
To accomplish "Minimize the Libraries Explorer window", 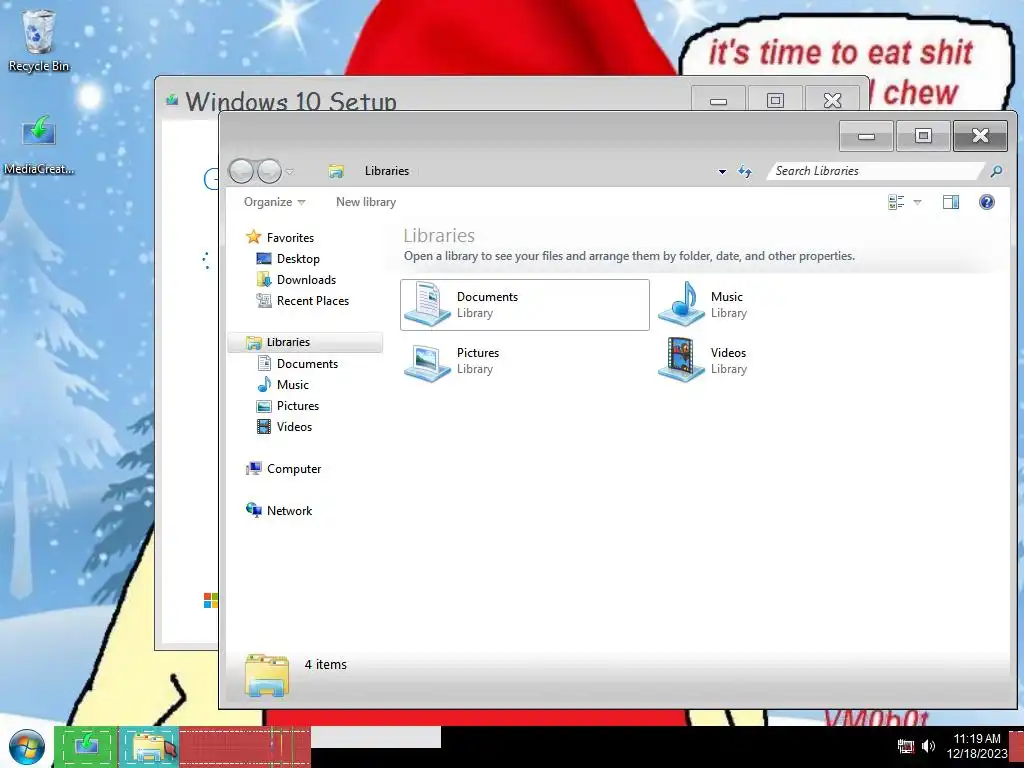I will click(866, 136).
